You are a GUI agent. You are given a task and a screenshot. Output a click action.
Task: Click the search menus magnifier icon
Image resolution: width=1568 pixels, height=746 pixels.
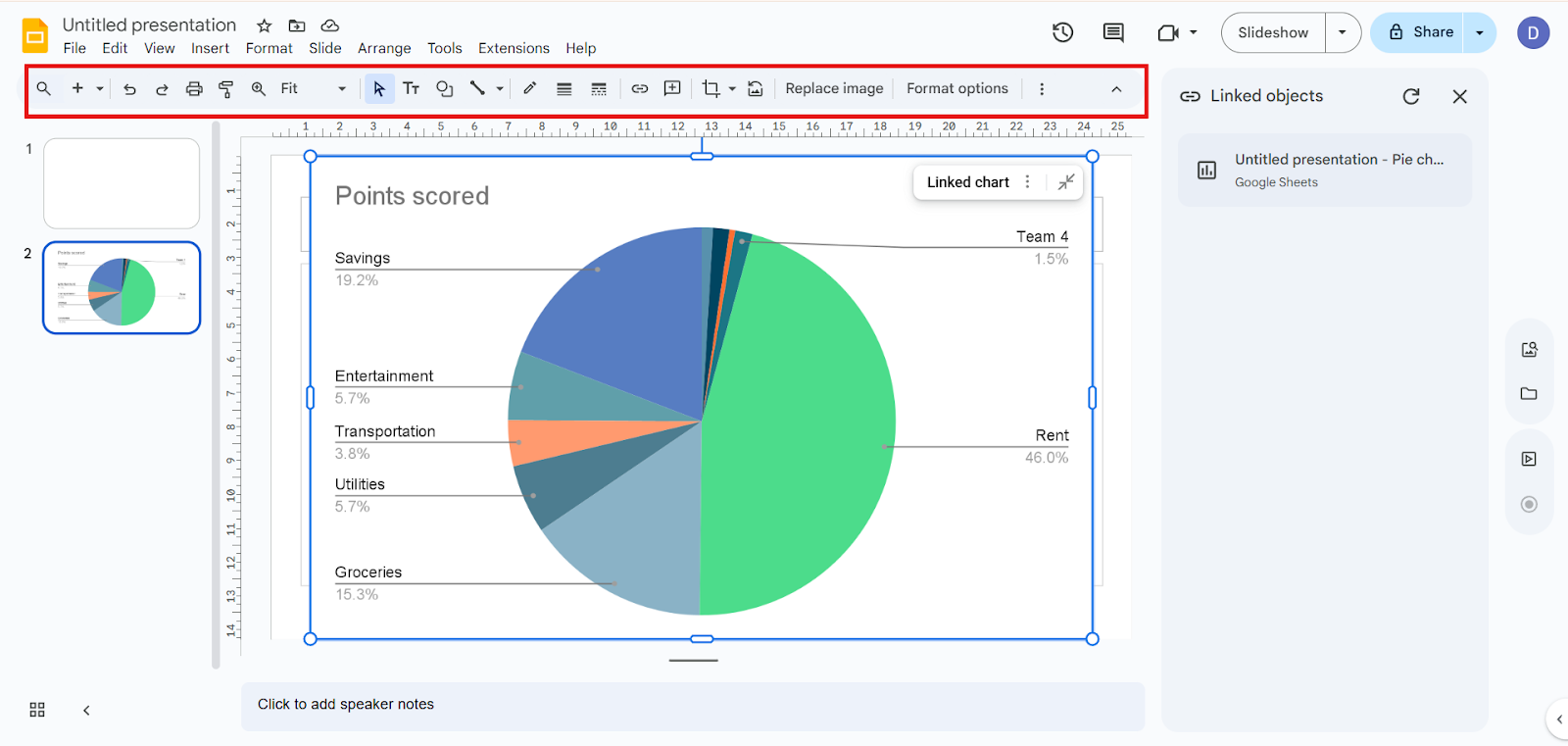pos(44,89)
